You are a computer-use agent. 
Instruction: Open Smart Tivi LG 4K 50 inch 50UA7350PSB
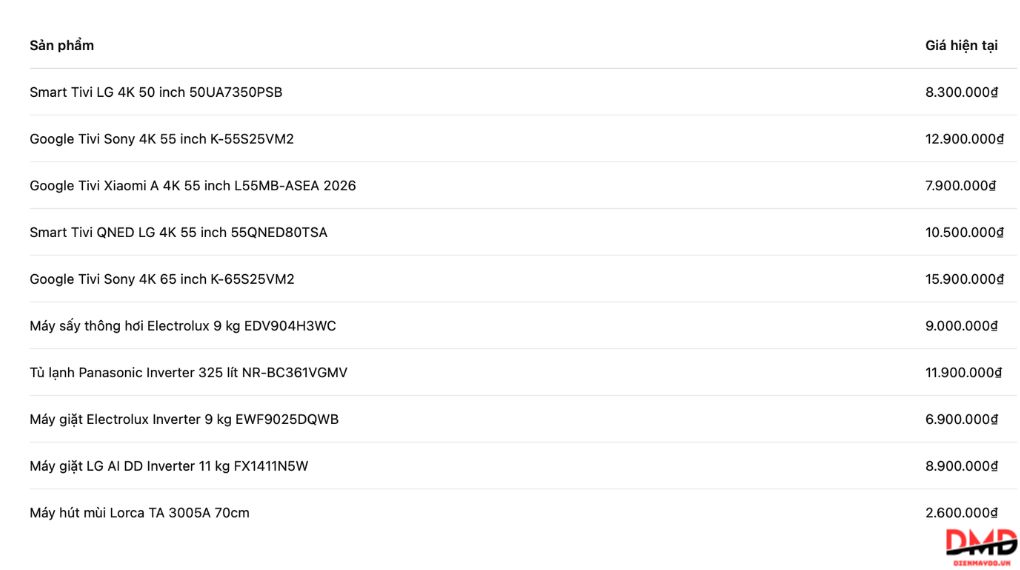(155, 92)
